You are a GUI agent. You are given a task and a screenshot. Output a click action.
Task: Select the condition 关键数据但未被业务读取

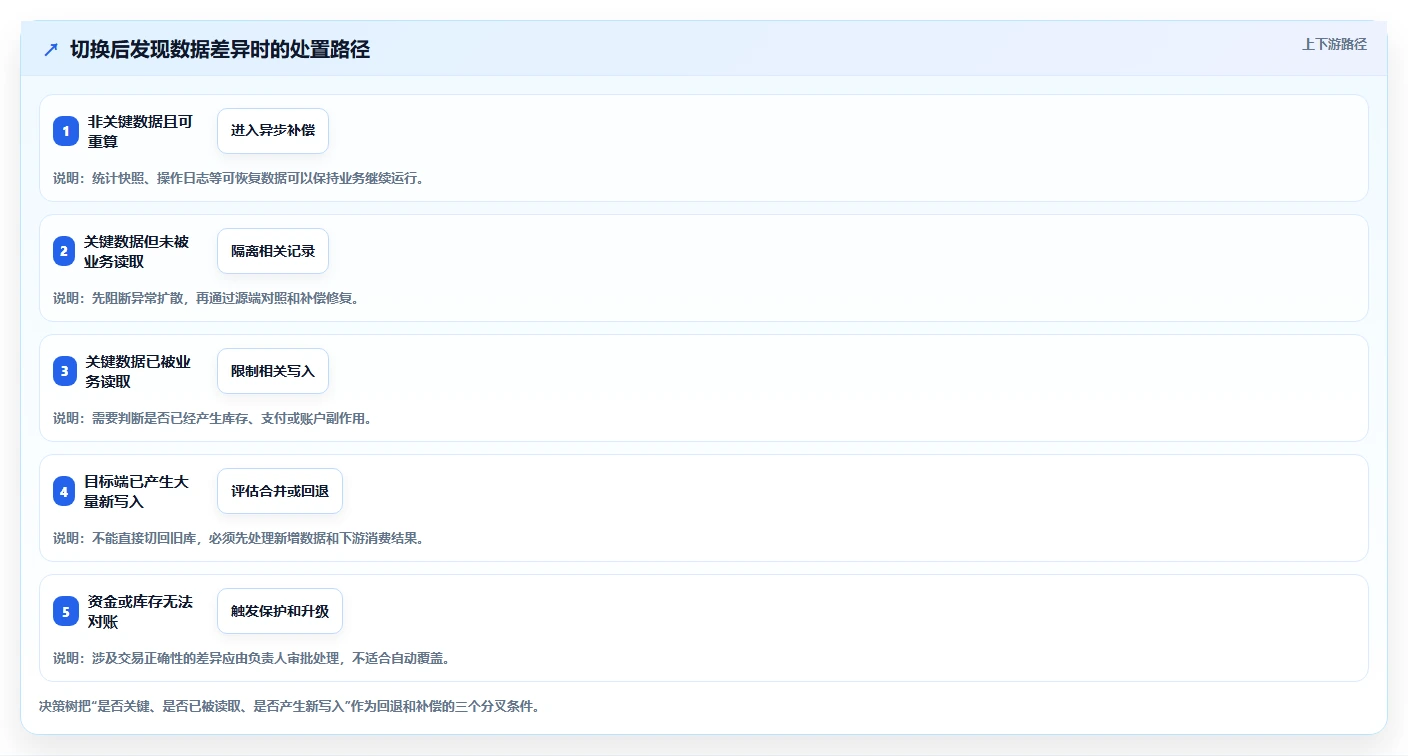[x=136, y=251]
